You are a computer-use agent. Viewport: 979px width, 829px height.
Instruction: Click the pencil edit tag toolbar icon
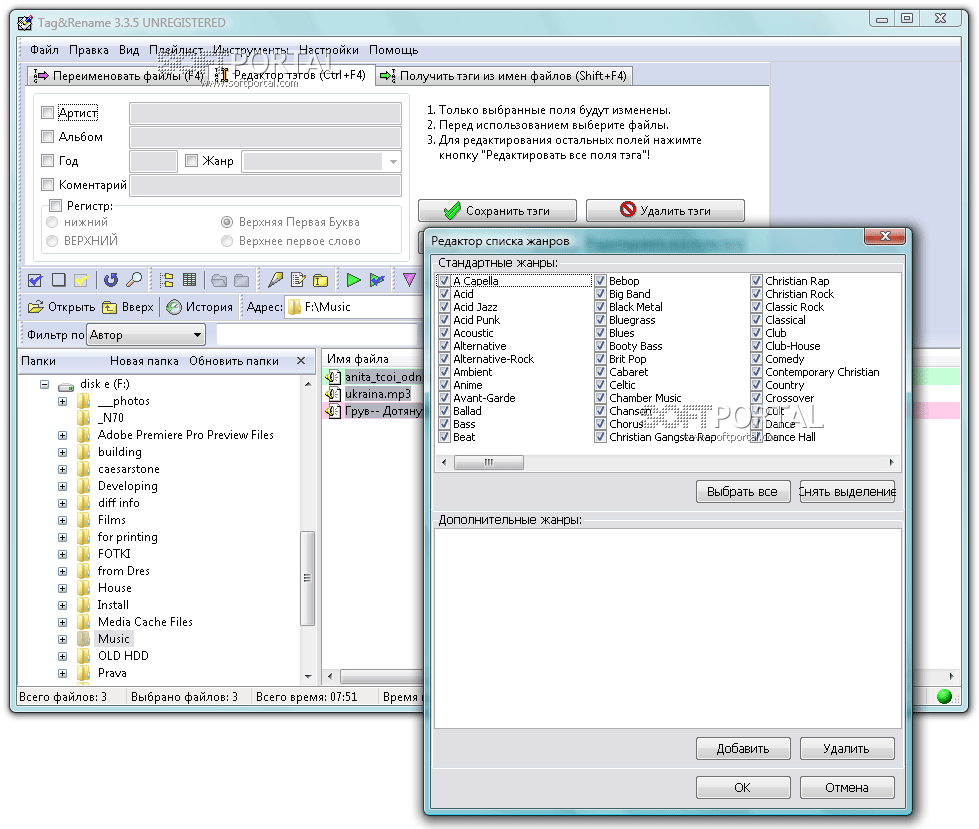[275, 280]
